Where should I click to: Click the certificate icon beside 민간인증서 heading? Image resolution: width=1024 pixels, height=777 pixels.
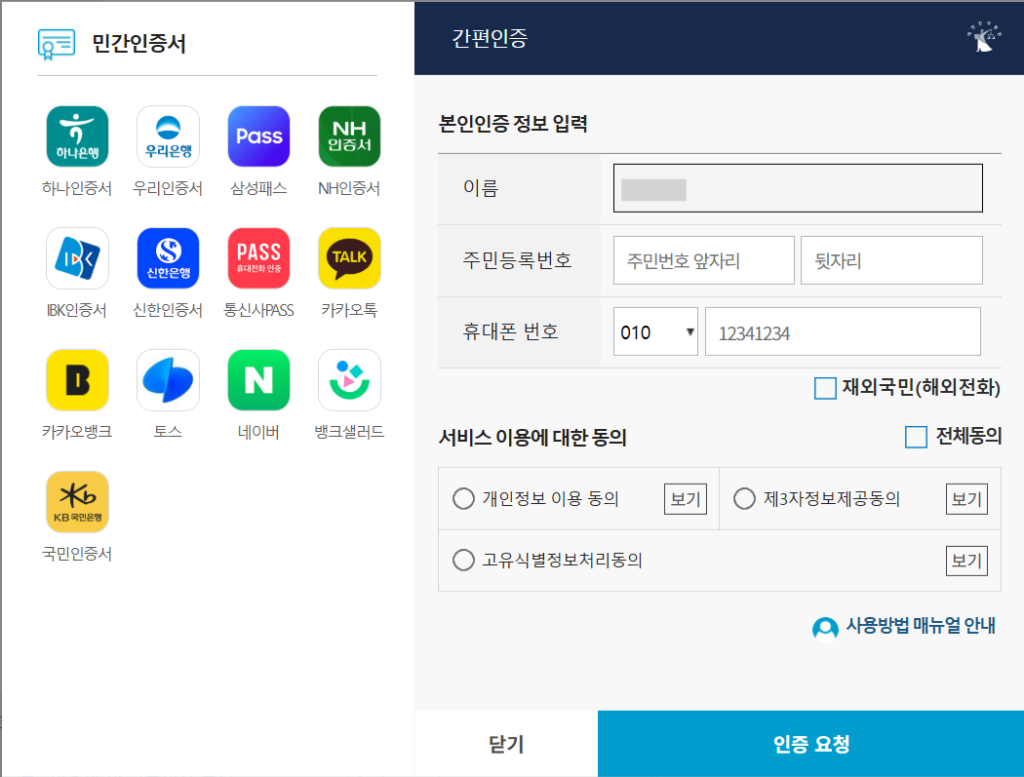tap(56, 44)
